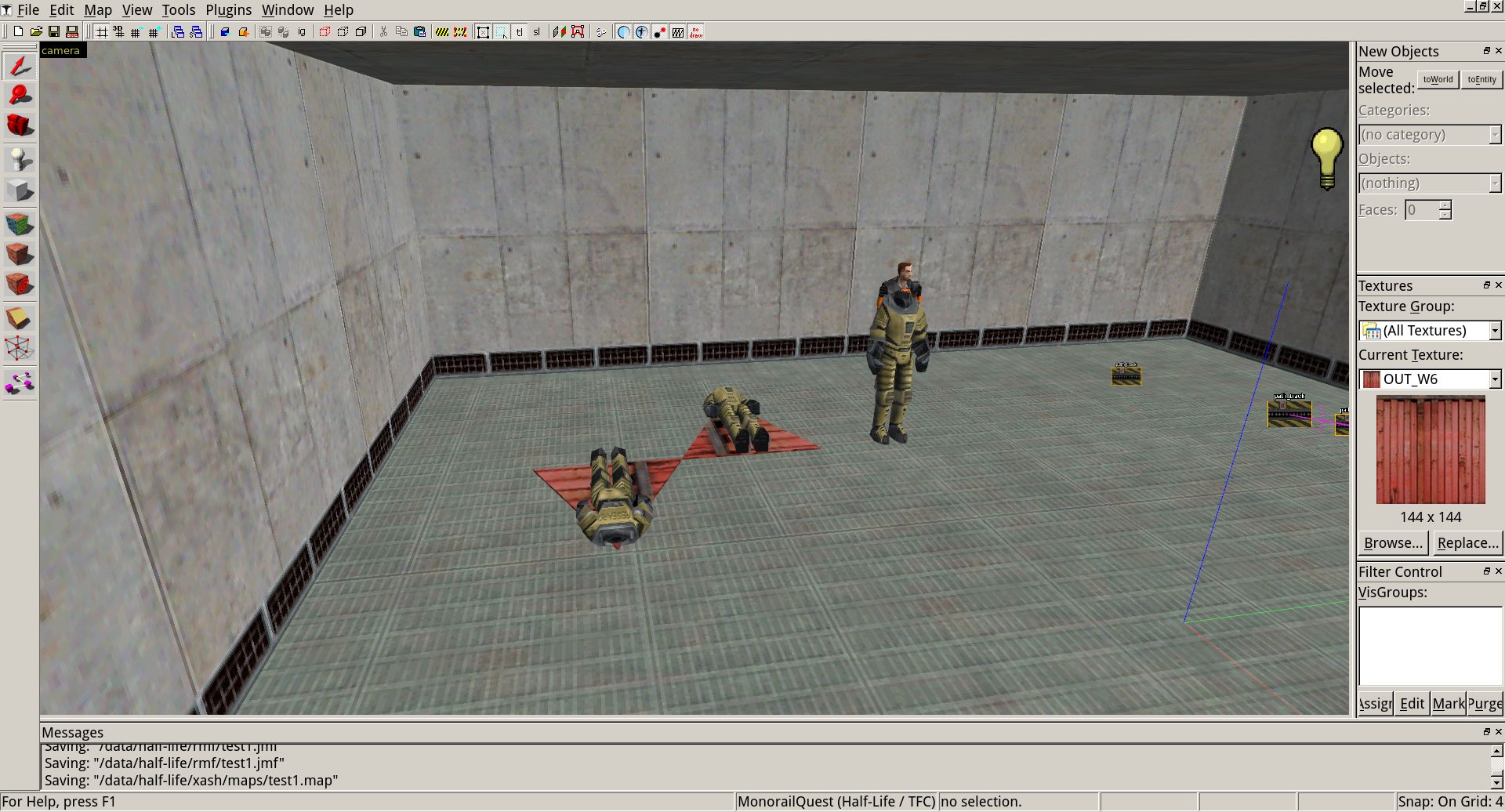Click the Edit cordon bounds icon
The height and width of the screenshot is (812, 1505).
coord(460,31)
